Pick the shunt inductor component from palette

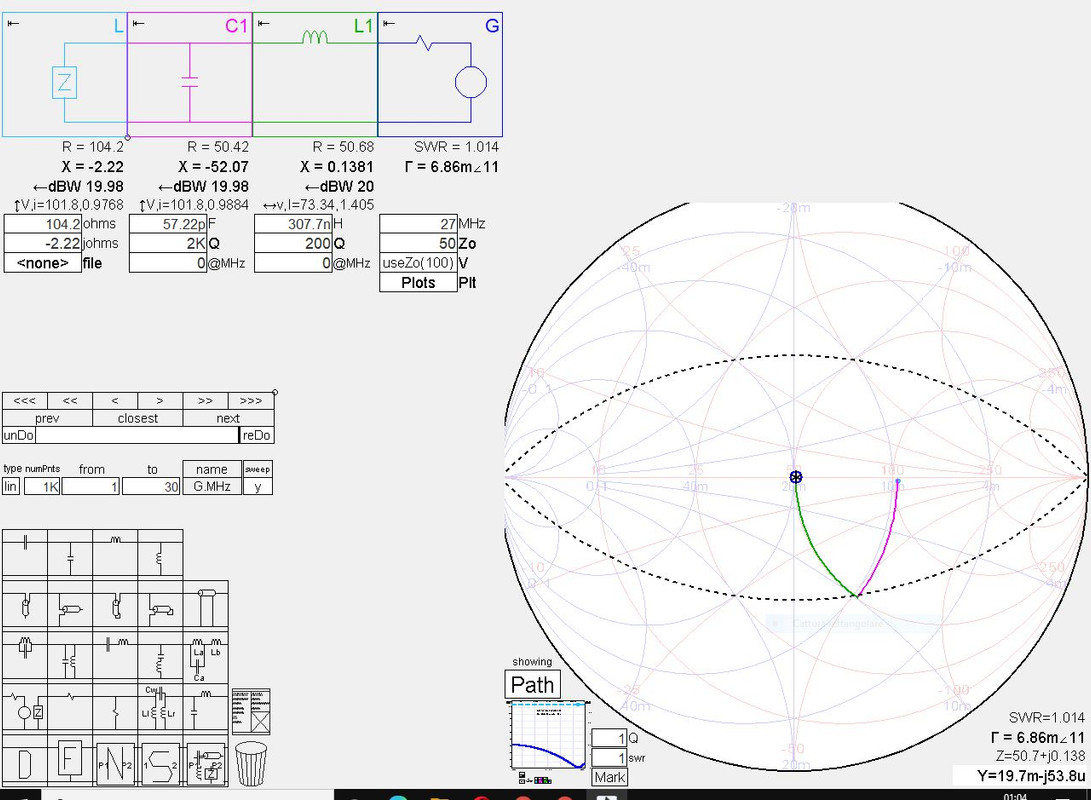[161, 552]
